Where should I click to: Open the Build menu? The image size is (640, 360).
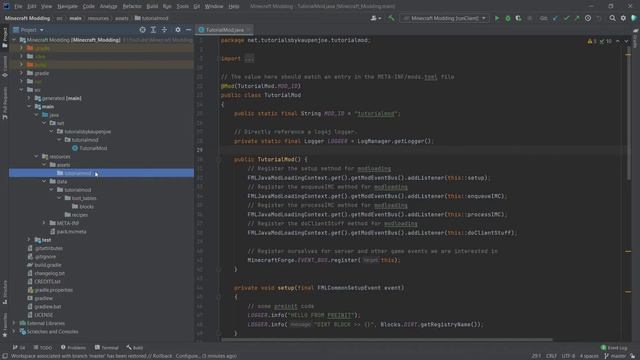pyautogui.click(x=152, y=7)
